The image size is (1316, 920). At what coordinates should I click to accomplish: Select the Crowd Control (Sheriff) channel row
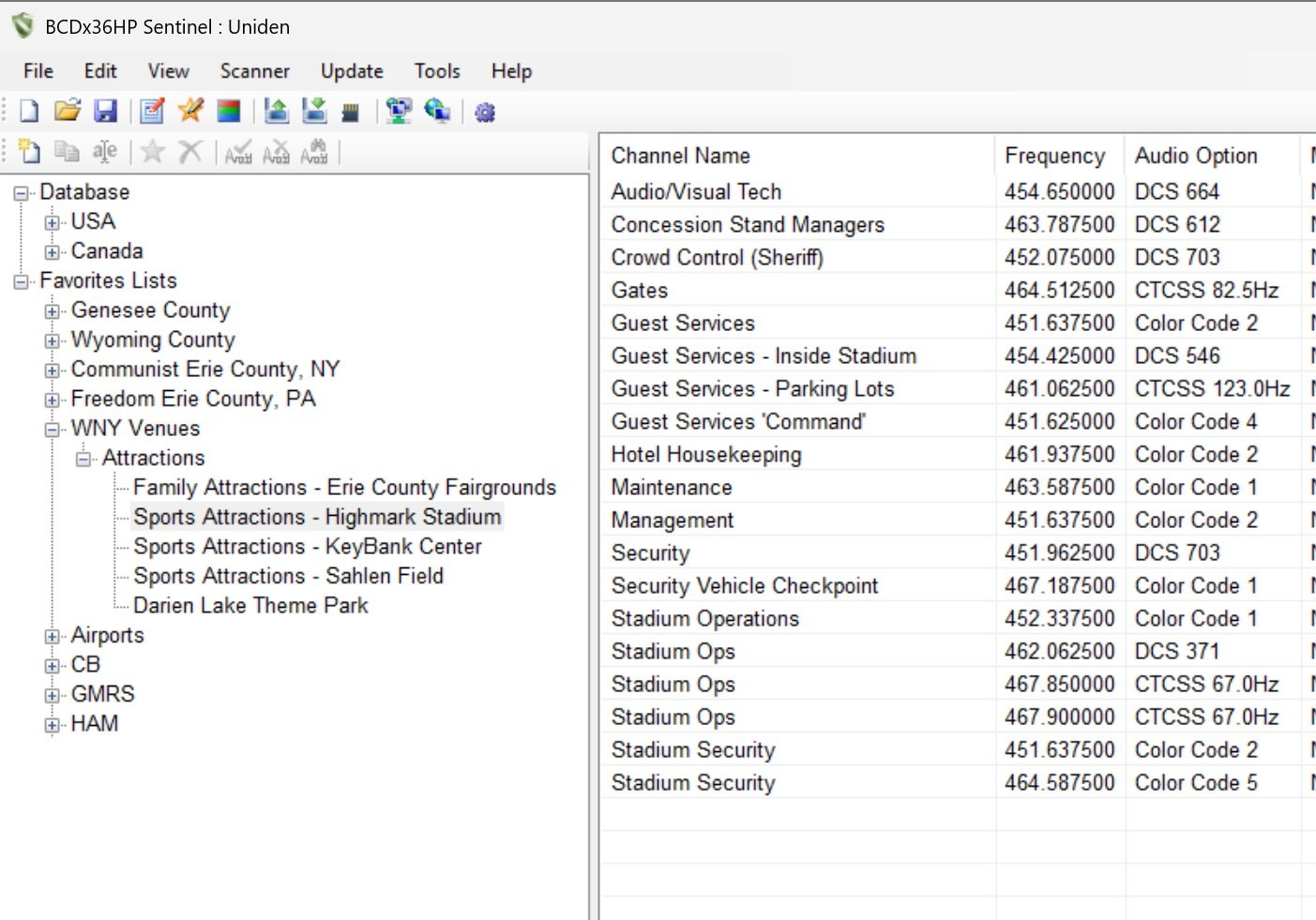coord(717,258)
